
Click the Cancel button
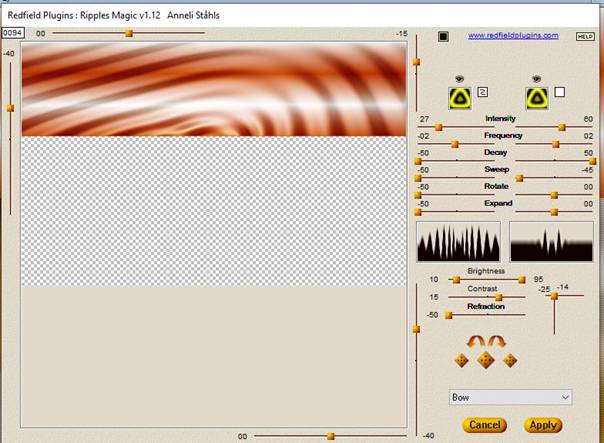485,425
